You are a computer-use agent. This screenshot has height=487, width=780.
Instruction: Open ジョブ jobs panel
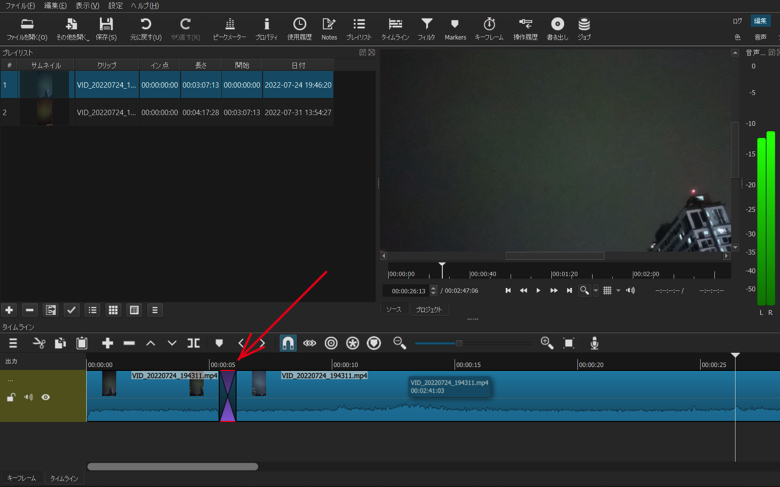coord(584,29)
